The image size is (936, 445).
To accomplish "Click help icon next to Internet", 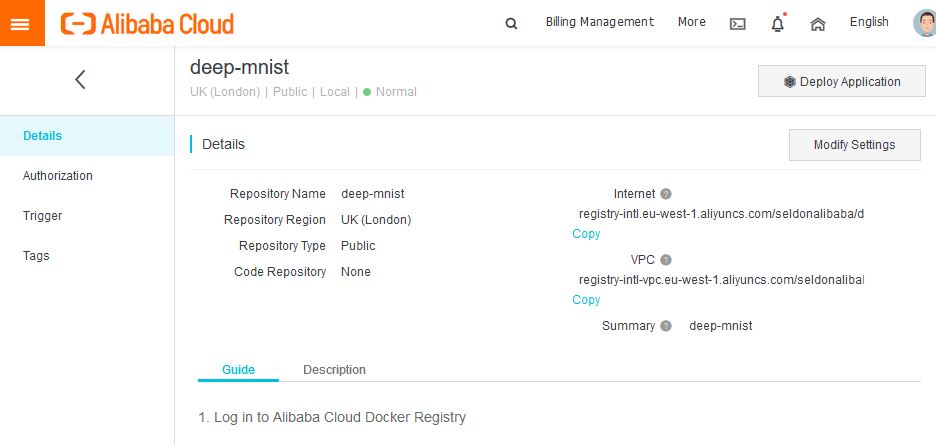I will [666, 194].
